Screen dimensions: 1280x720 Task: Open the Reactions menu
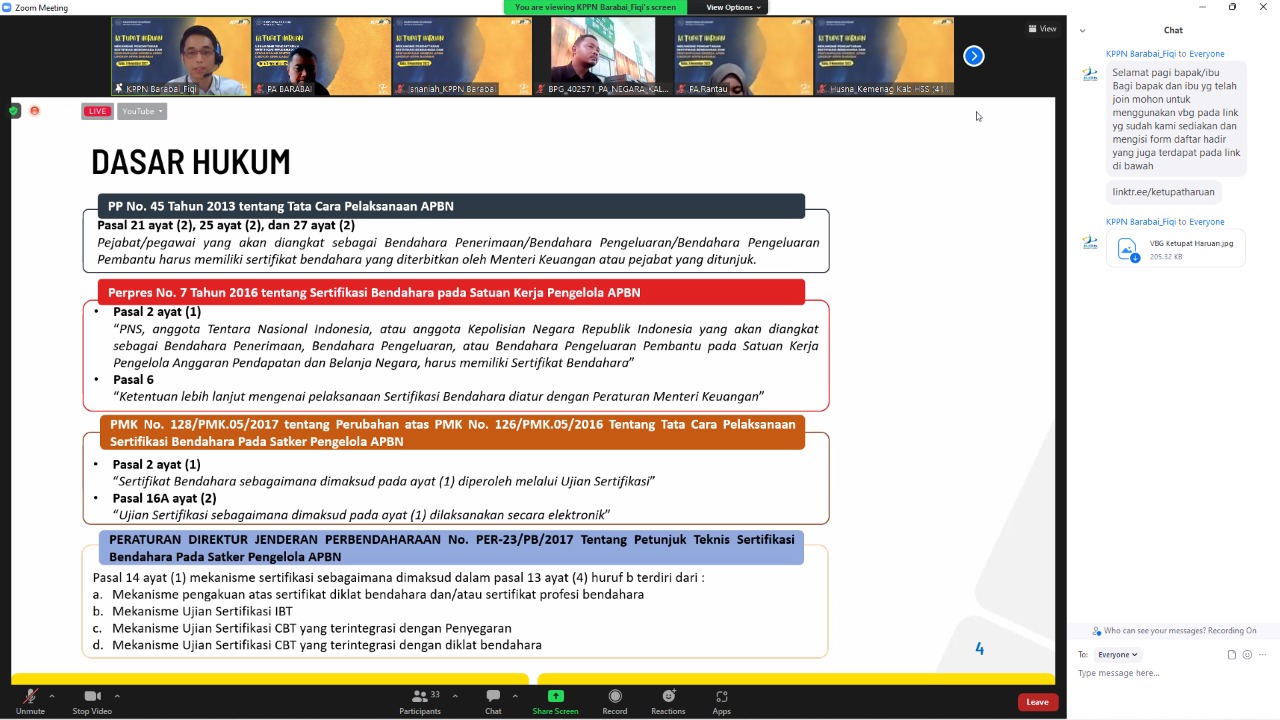[668, 700]
